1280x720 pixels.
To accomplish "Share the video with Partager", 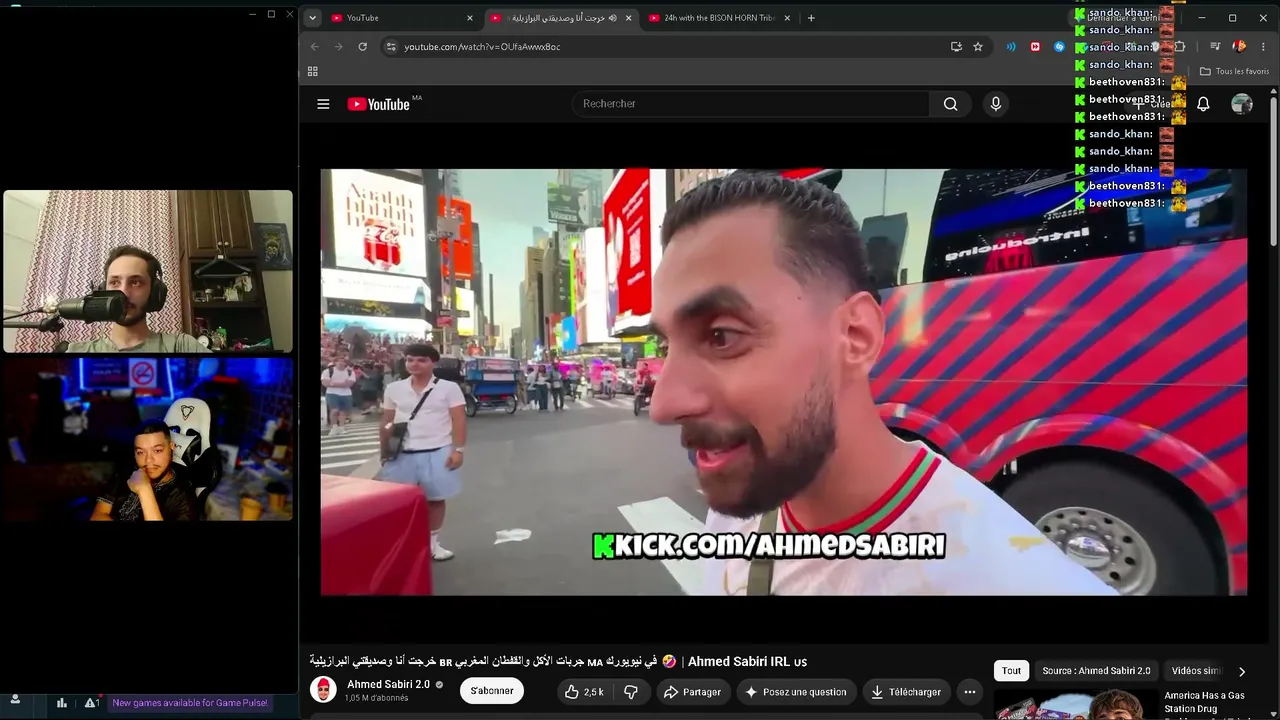I will click(692, 692).
